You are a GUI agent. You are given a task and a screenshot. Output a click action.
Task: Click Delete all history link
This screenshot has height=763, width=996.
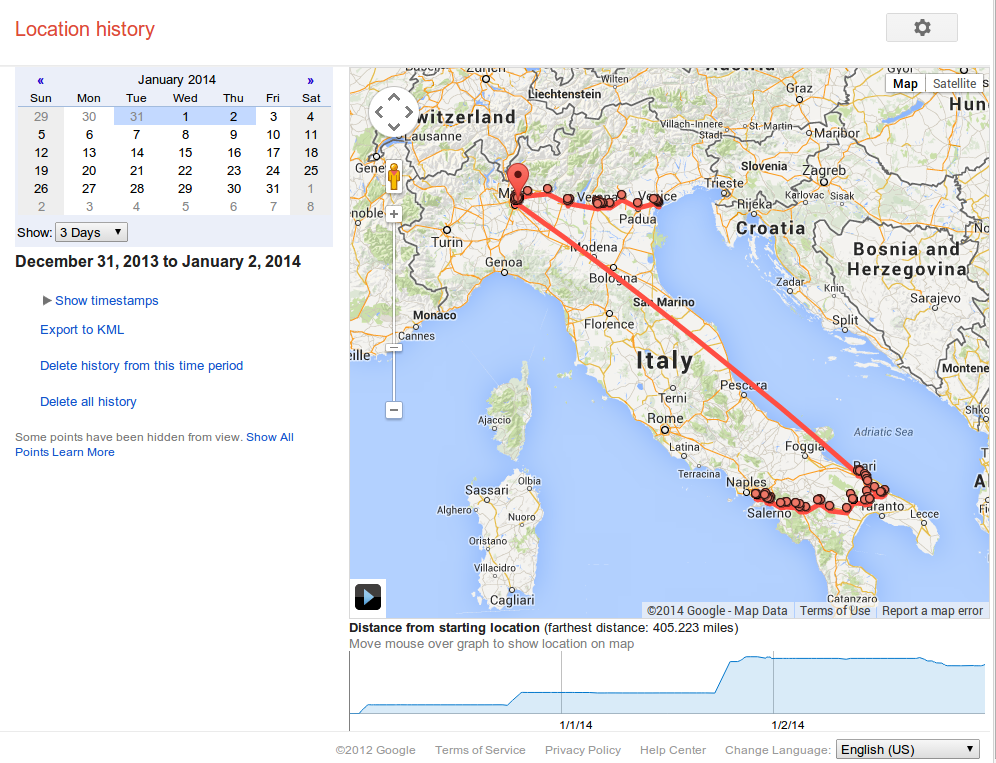point(88,402)
